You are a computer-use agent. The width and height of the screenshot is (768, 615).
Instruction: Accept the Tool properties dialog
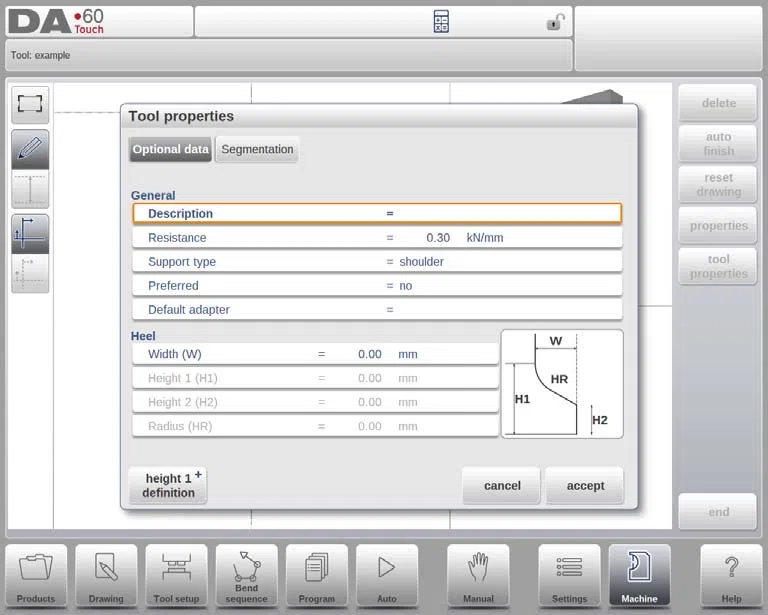point(585,485)
